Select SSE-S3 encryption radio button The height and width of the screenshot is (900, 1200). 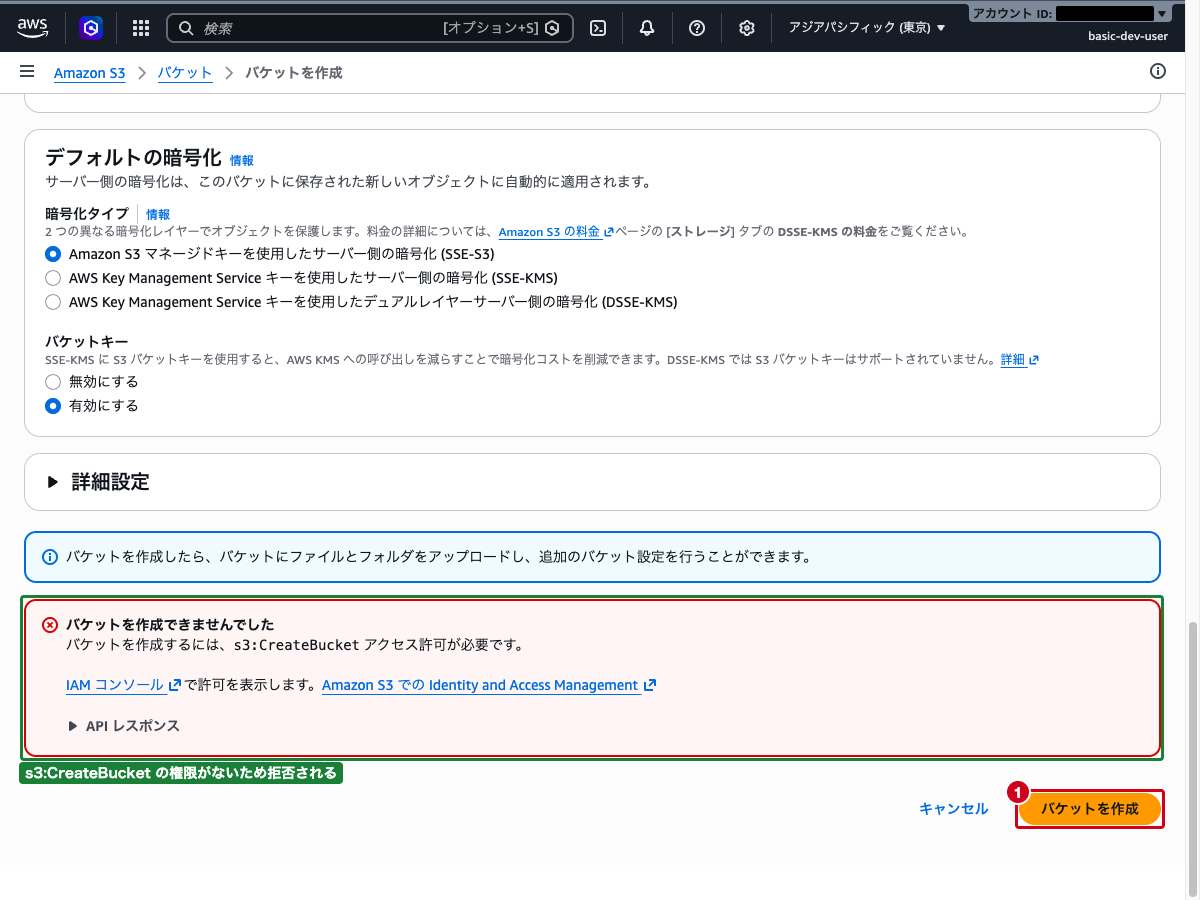(x=53, y=254)
